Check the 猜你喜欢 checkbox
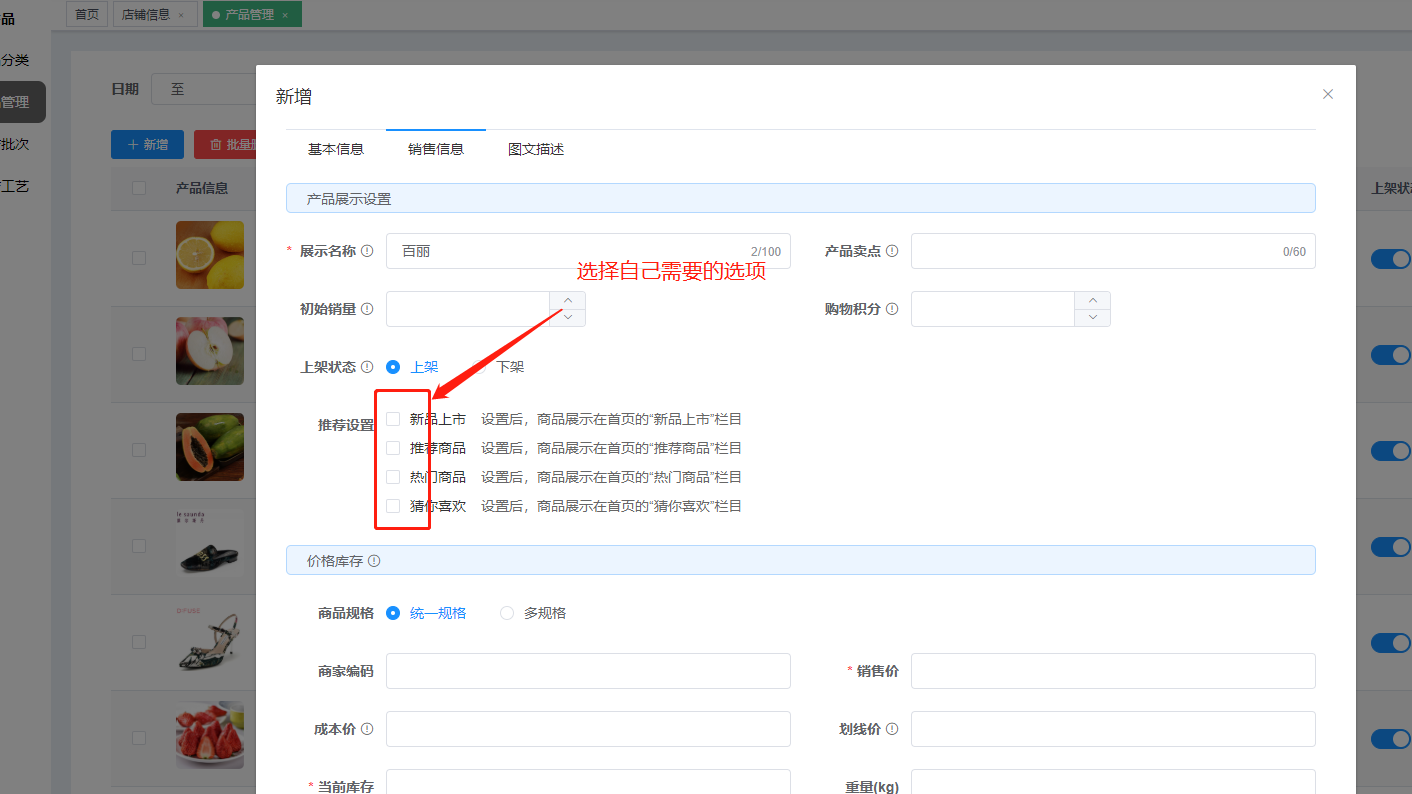1412x794 pixels. coord(393,506)
